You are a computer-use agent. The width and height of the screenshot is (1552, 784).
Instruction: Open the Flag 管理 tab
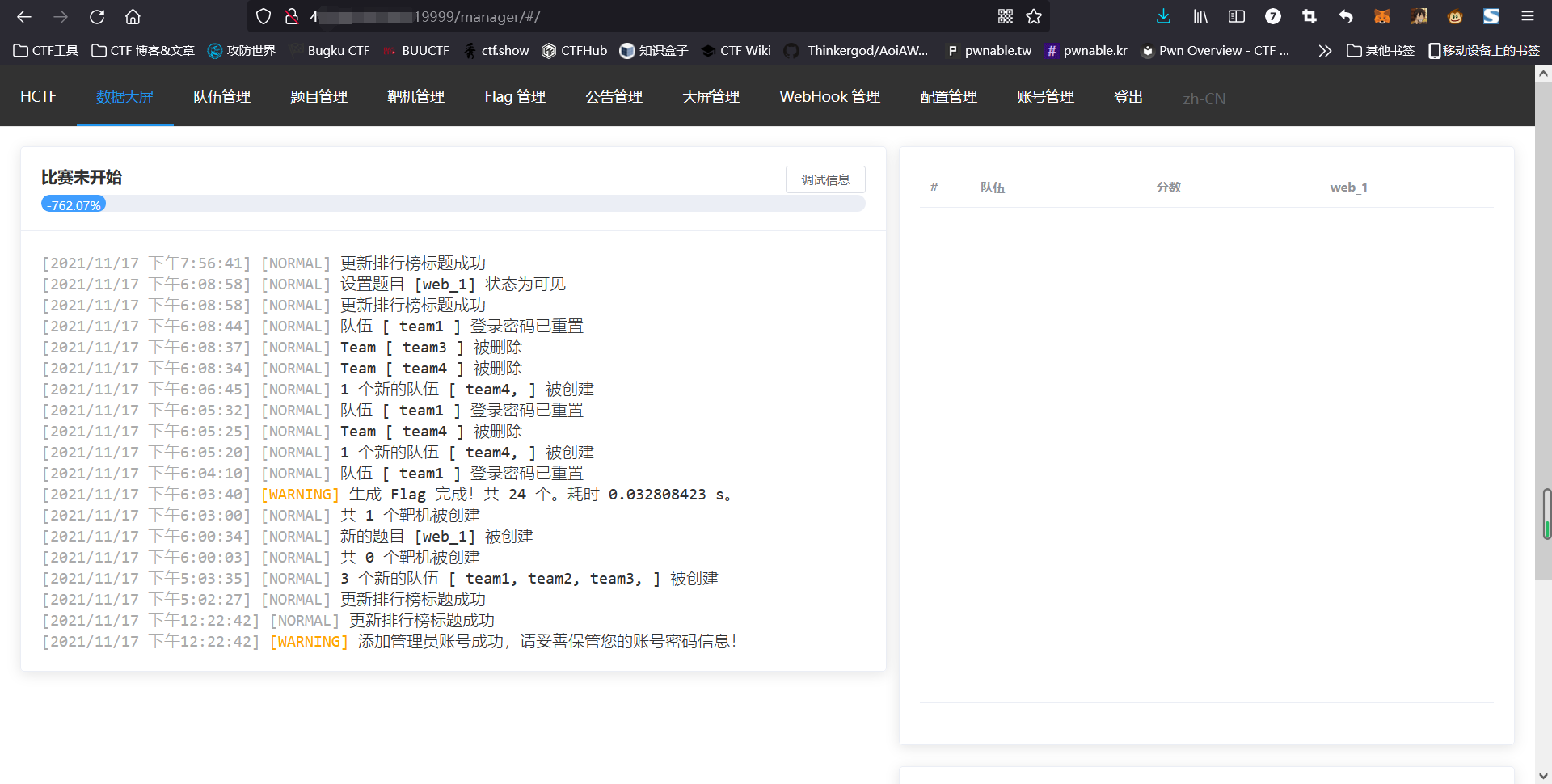(x=515, y=96)
